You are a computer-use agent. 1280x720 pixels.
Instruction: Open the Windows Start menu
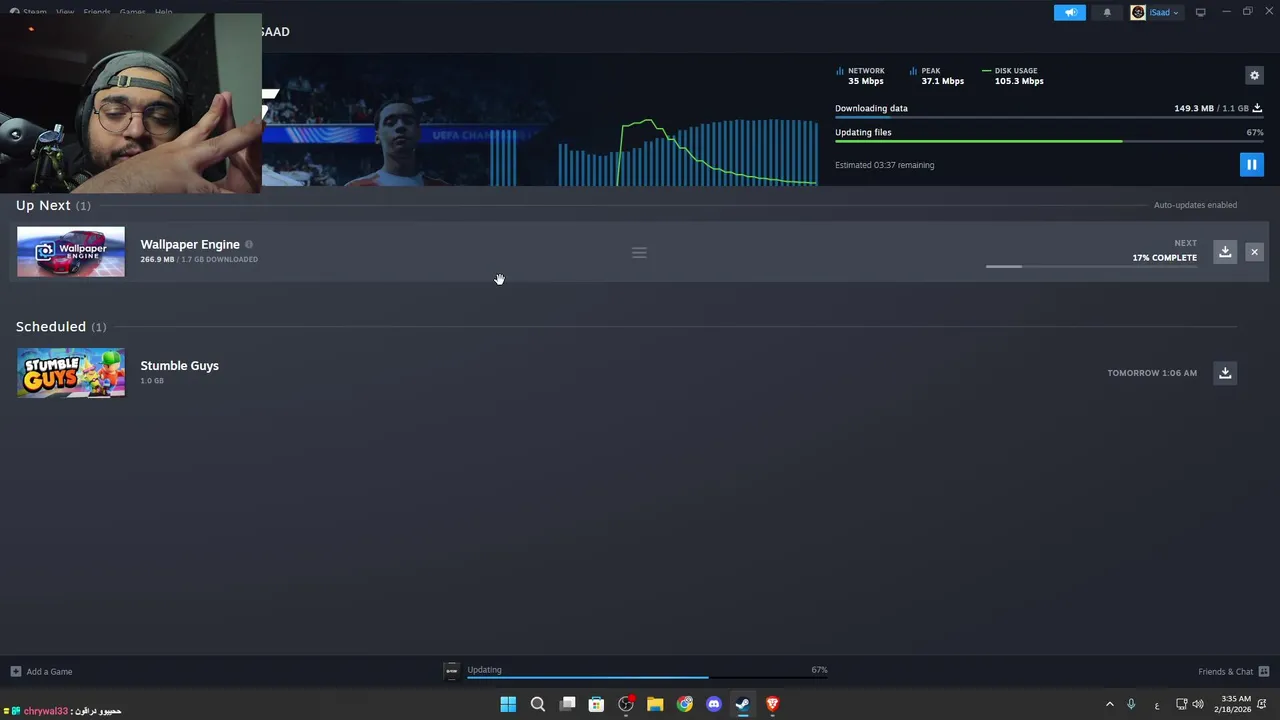click(508, 704)
